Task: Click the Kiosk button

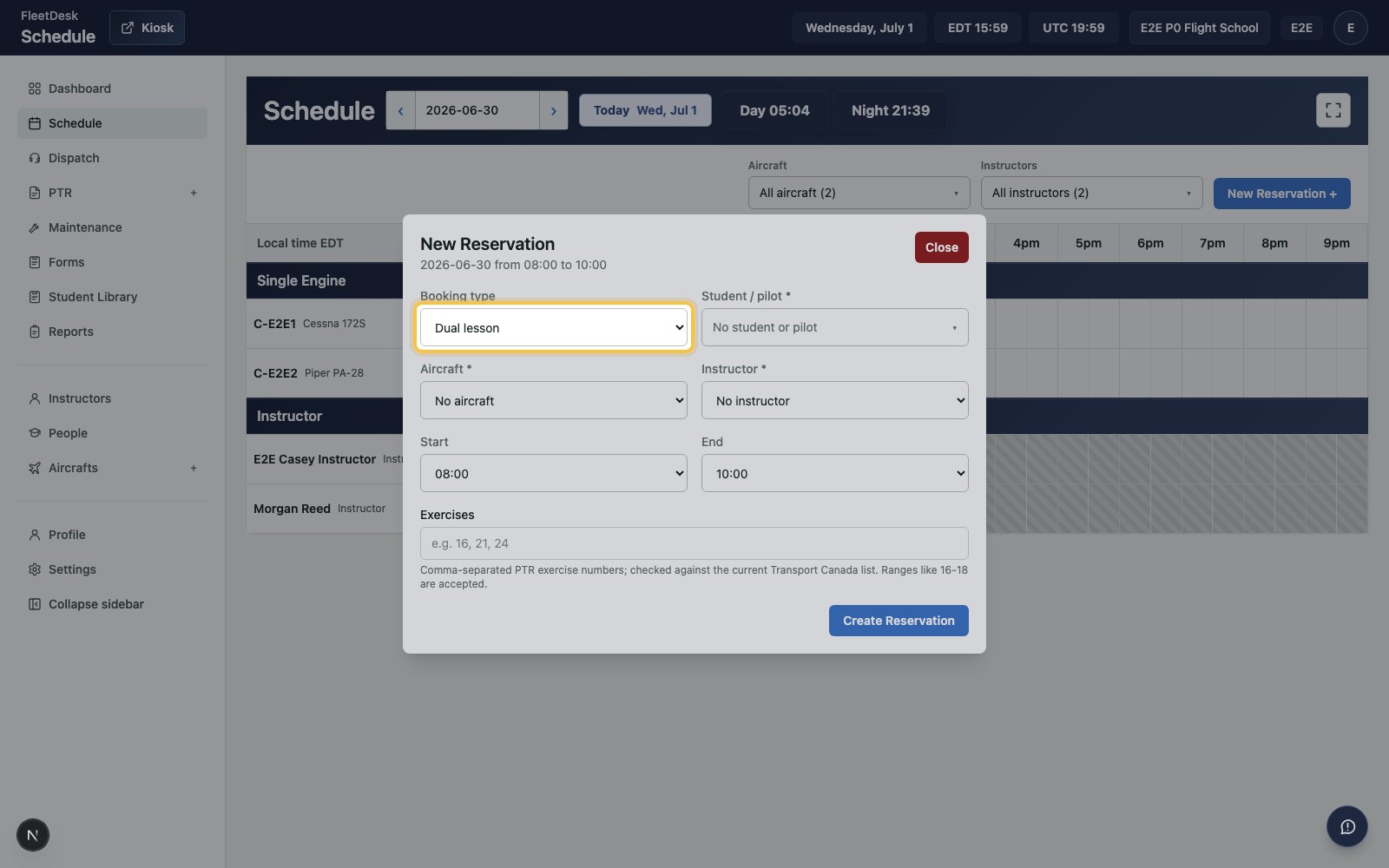Action: pos(147,28)
